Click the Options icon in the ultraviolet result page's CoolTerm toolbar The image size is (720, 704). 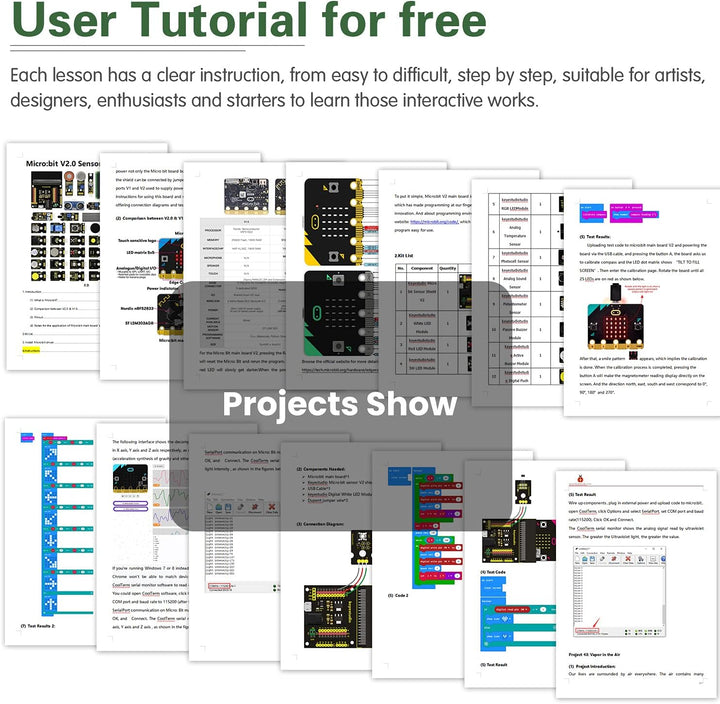[x=641, y=559]
